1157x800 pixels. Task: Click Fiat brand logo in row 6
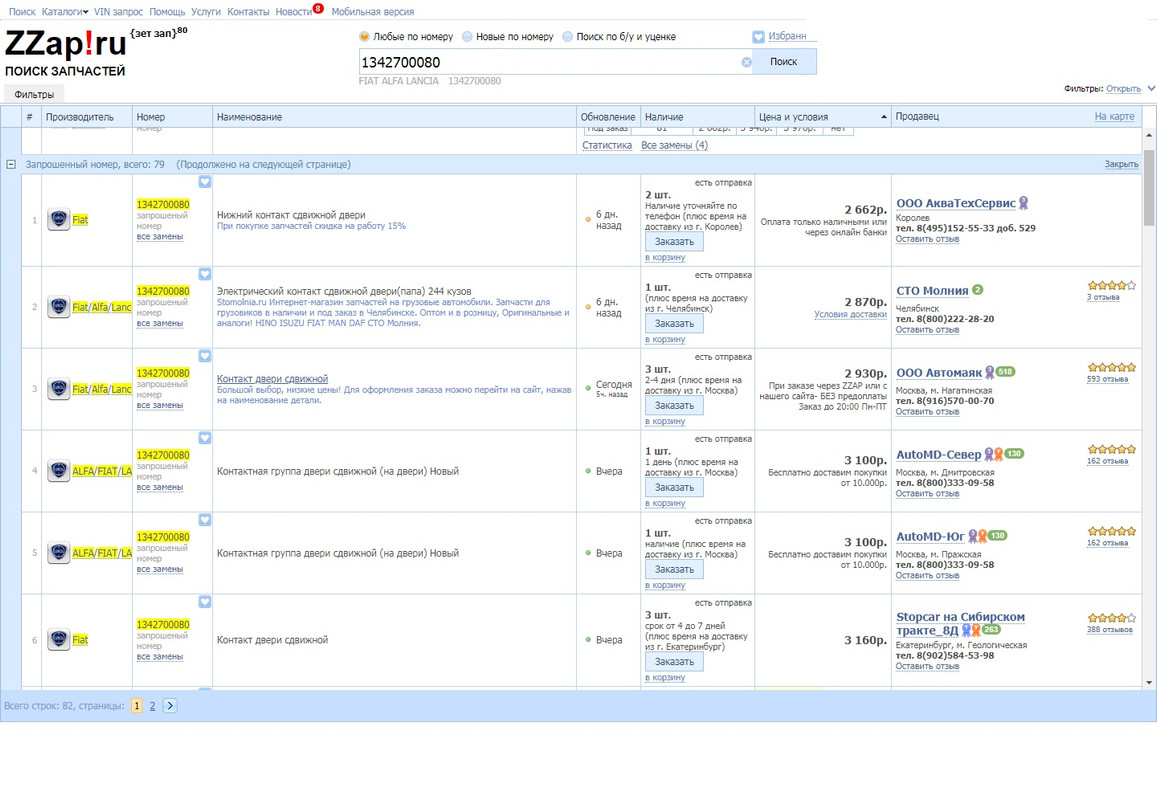58,639
